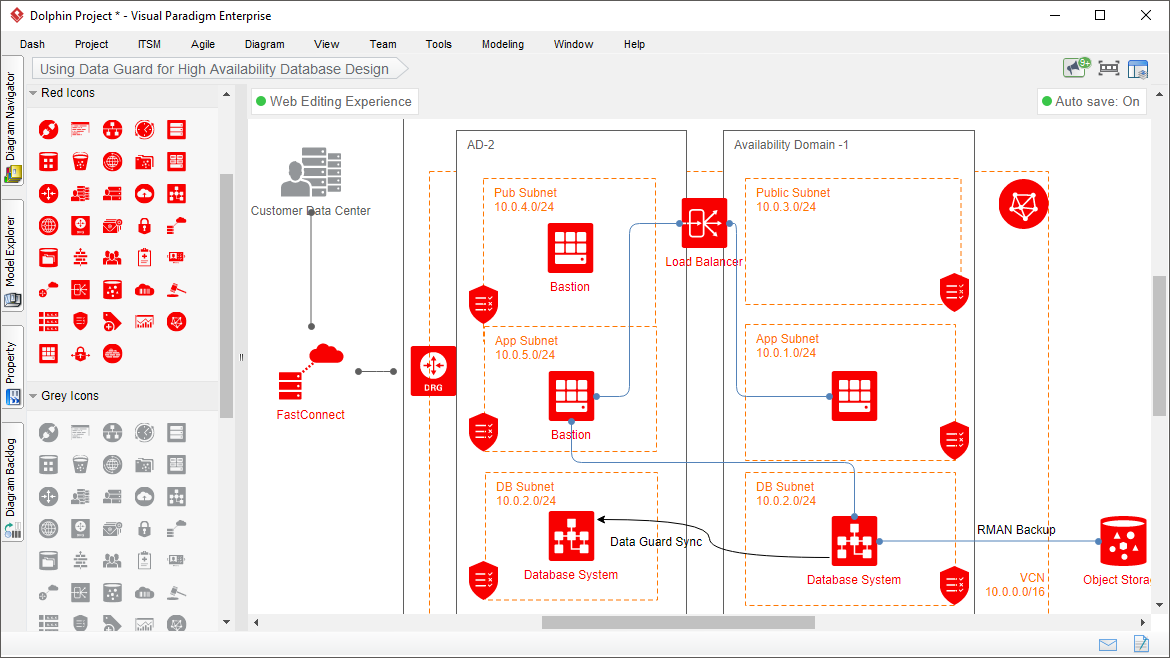Open the Model Explorer side tab
Viewport: 1170px width, 658px height.
12,255
